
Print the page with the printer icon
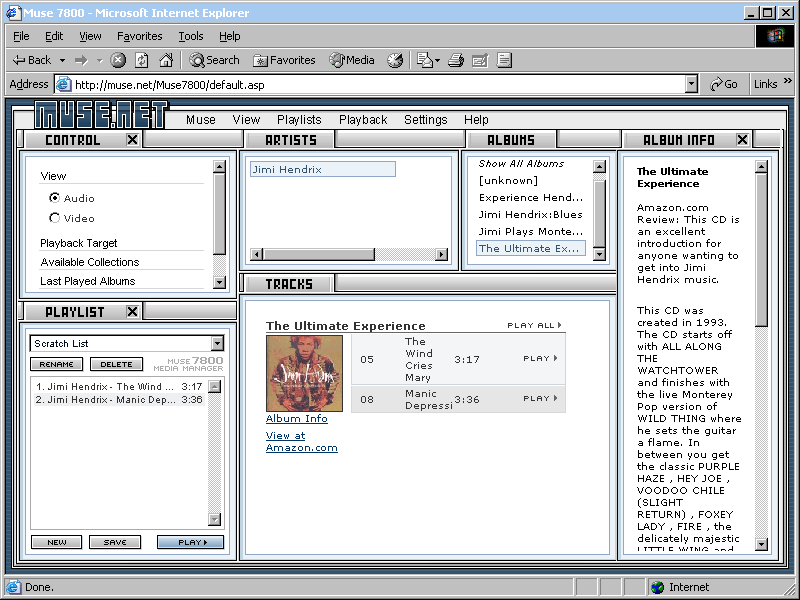click(x=456, y=60)
